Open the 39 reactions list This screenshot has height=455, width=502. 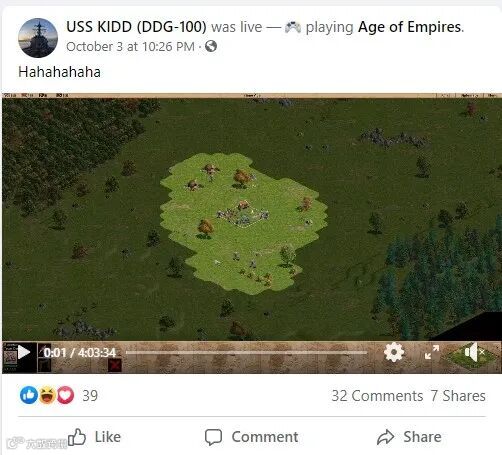tap(90, 396)
